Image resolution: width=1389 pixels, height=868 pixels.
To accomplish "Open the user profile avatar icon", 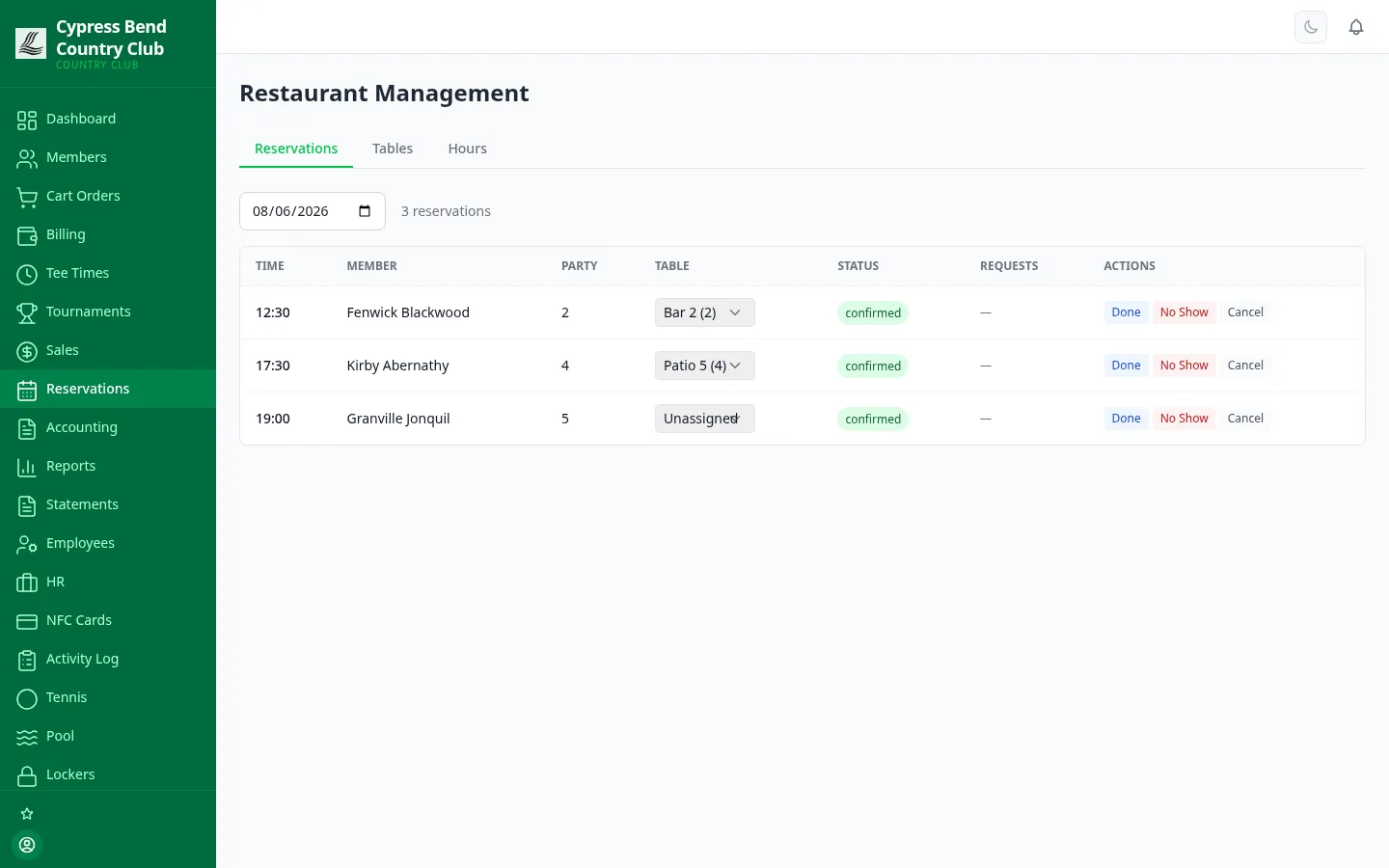I will click(27, 845).
